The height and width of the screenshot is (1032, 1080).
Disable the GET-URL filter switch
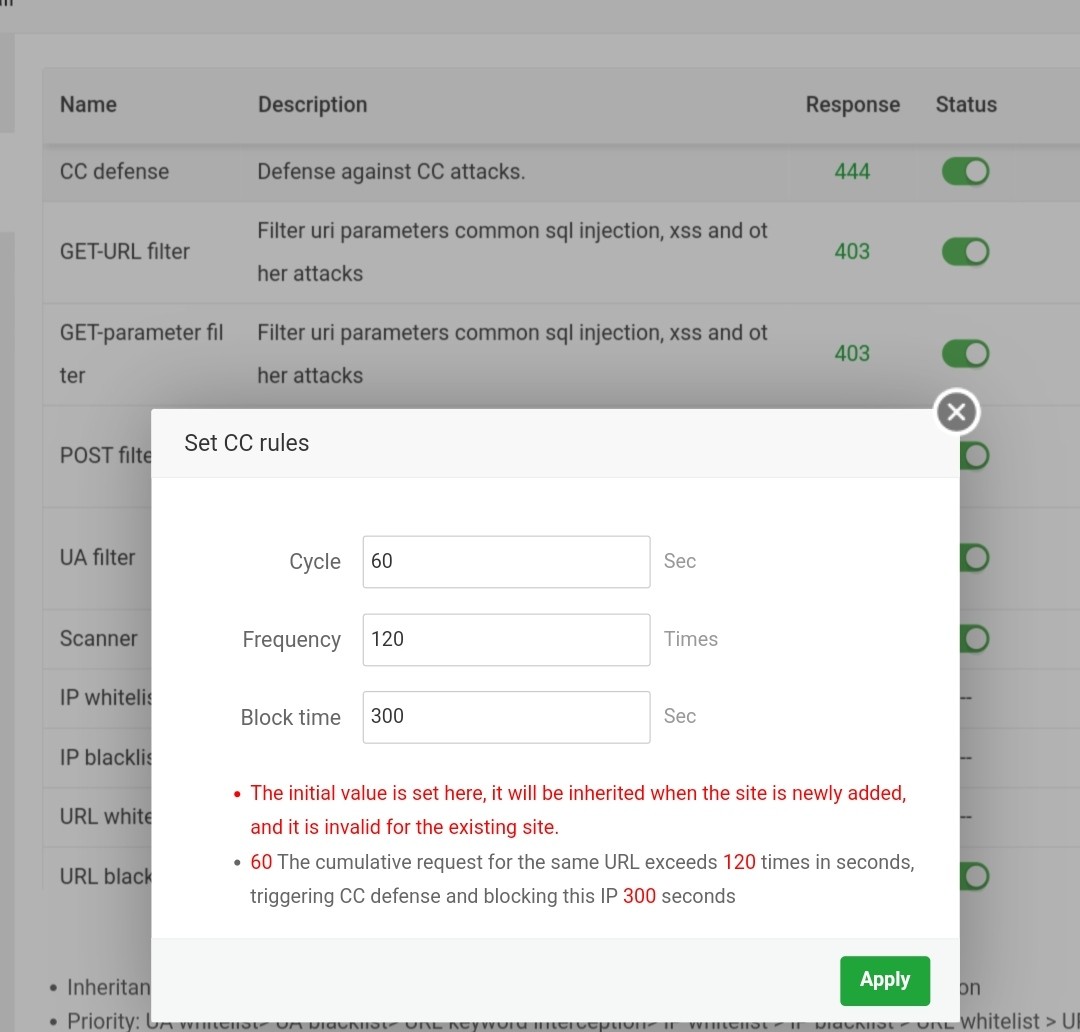click(x=965, y=252)
